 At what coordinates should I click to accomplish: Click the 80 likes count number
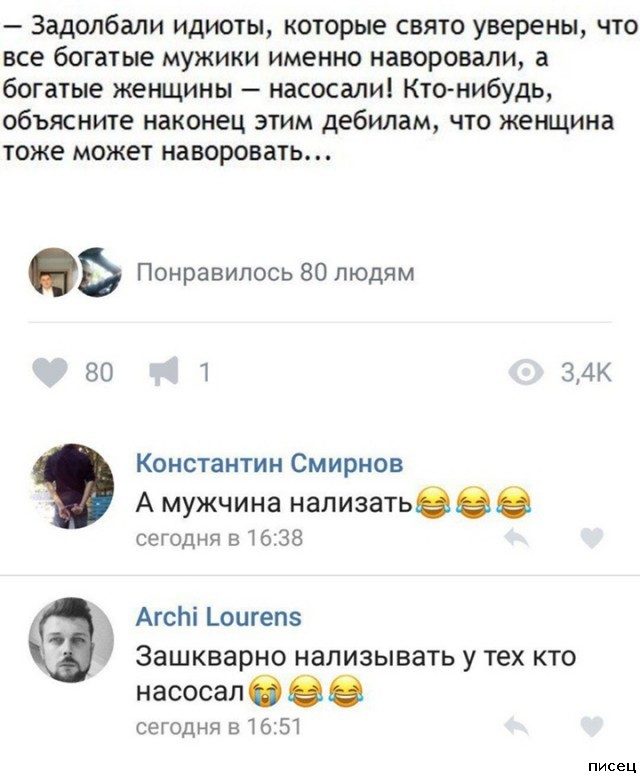coord(99,373)
